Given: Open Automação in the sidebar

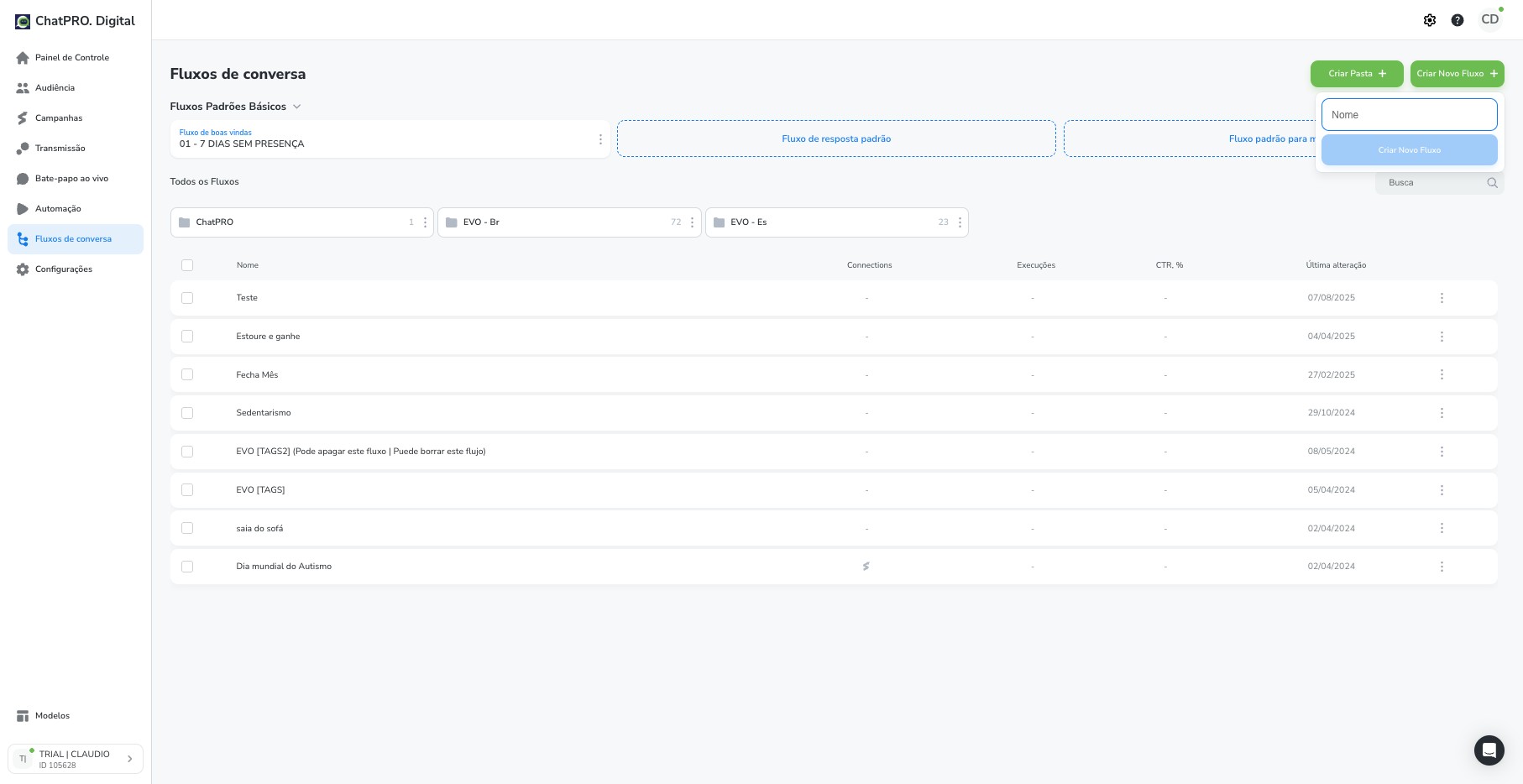Looking at the screenshot, I should [76, 209].
